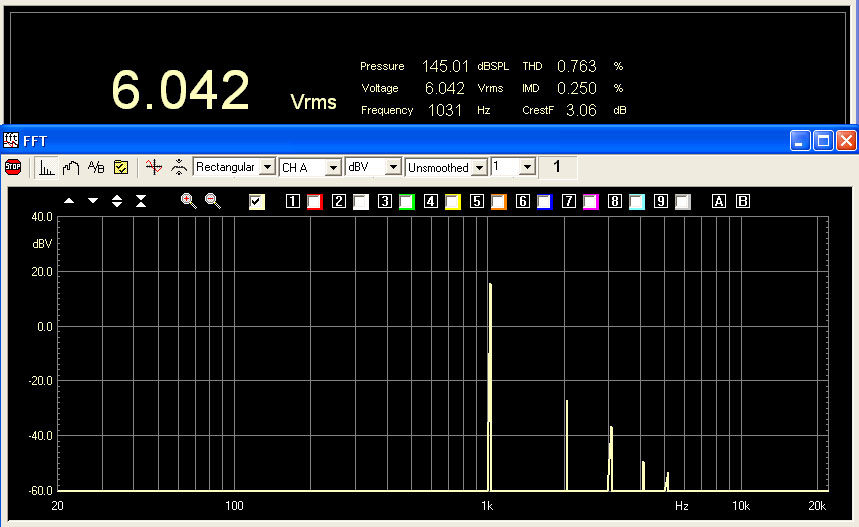Toggle the checked main trace checkbox
The image size is (859, 527).
[257, 202]
